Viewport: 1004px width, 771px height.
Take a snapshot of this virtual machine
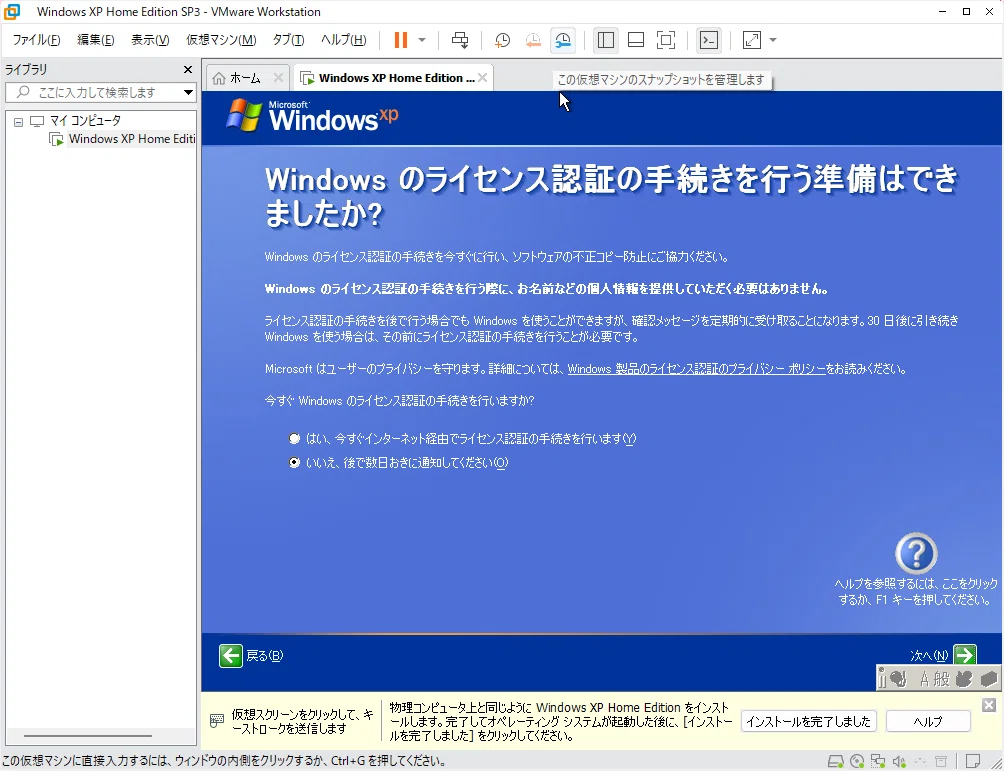point(503,40)
